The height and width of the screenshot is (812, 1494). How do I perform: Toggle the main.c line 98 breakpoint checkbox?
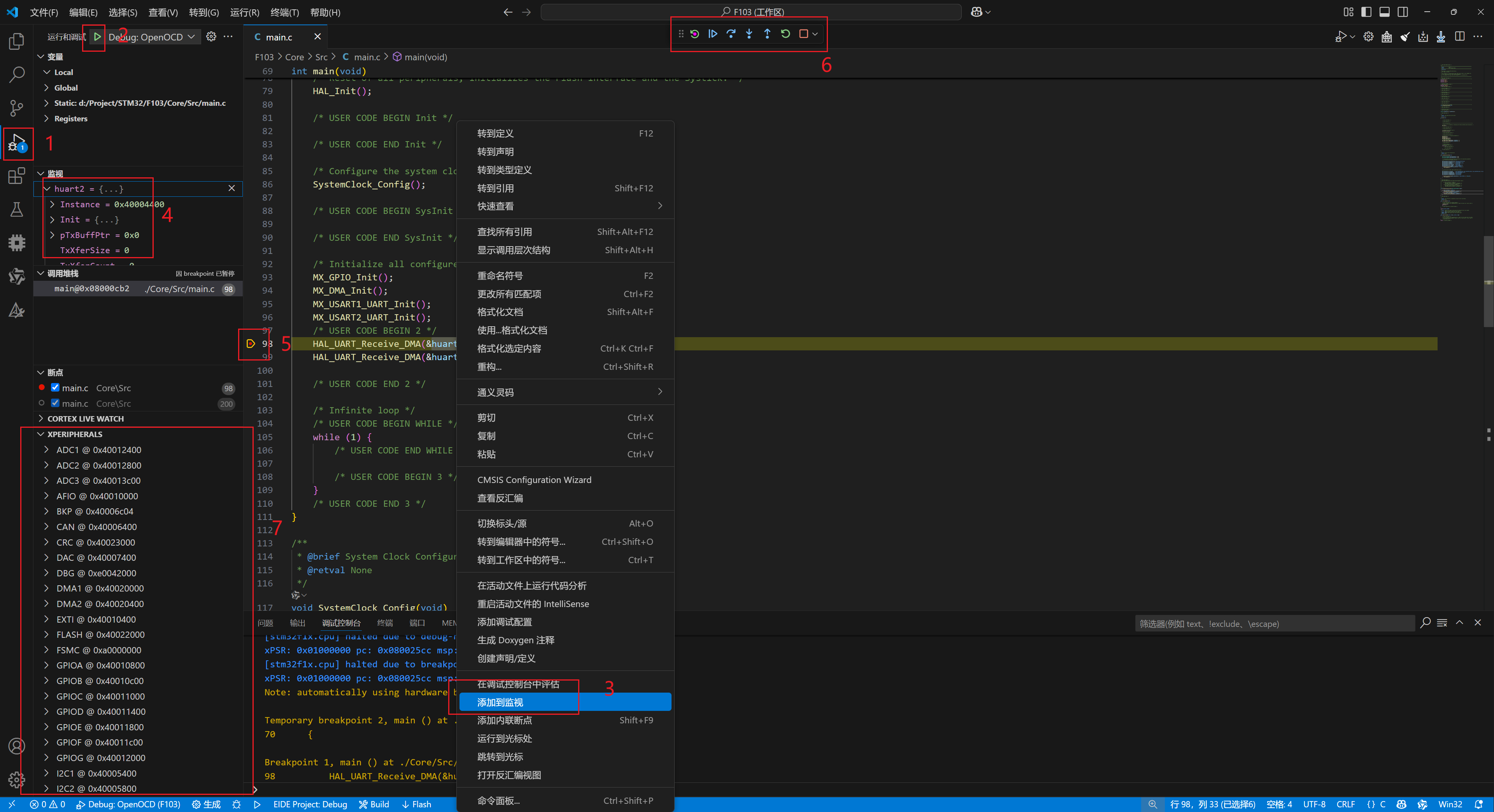pyautogui.click(x=55, y=388)
